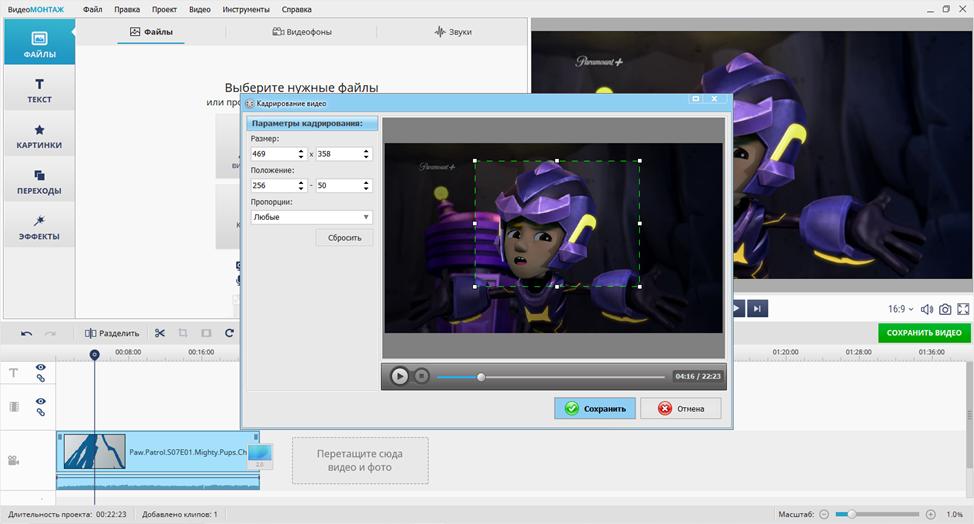This screenshot has height=524, width=974.
Task: Toggle link icon on overlay track
Action: [x=40, y=412]
